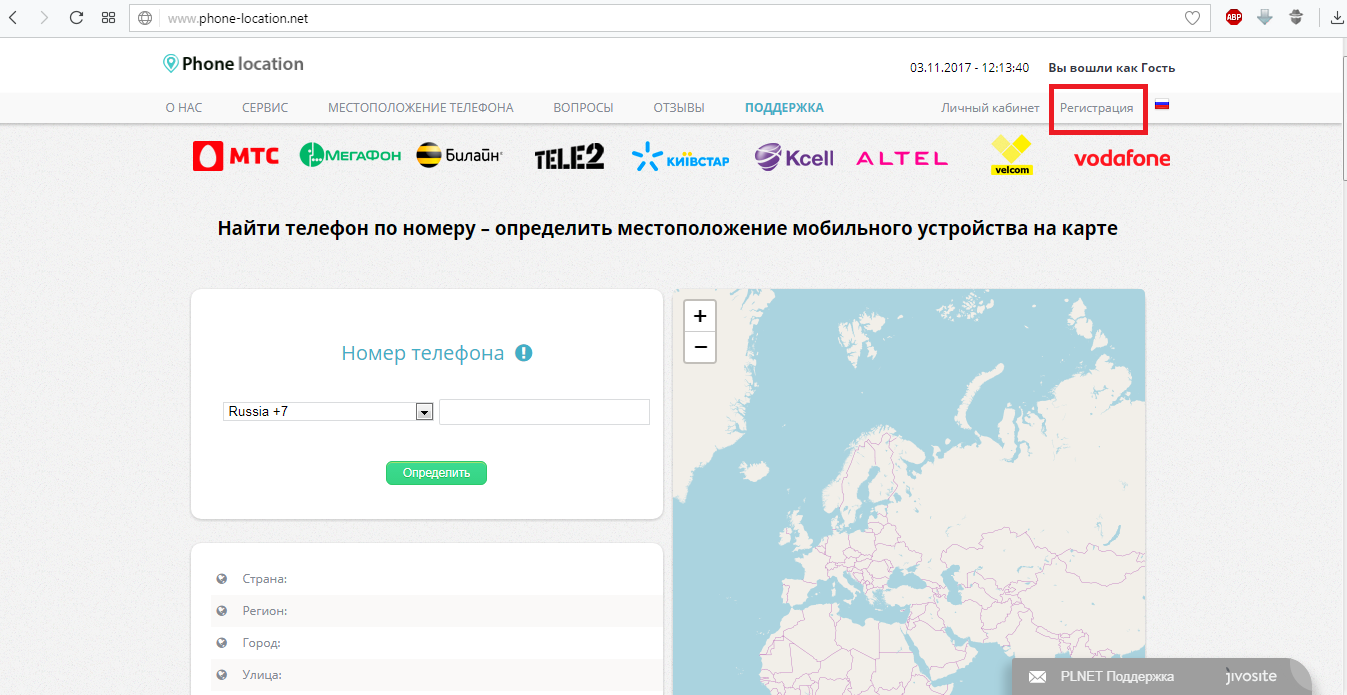Click the Город: row label
1347x695 pixels.
[261, 643]
